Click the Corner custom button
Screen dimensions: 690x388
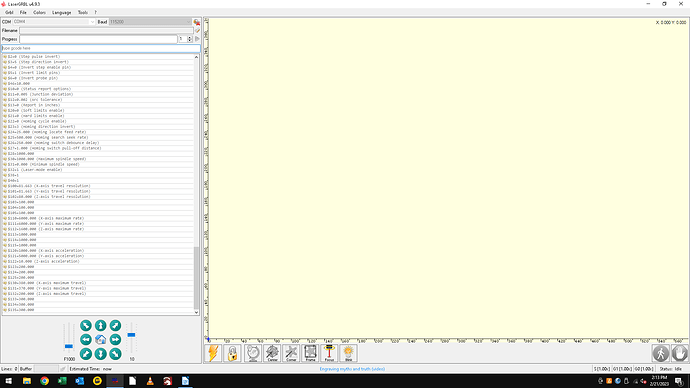pyautogui.click(x=291, y=353)
